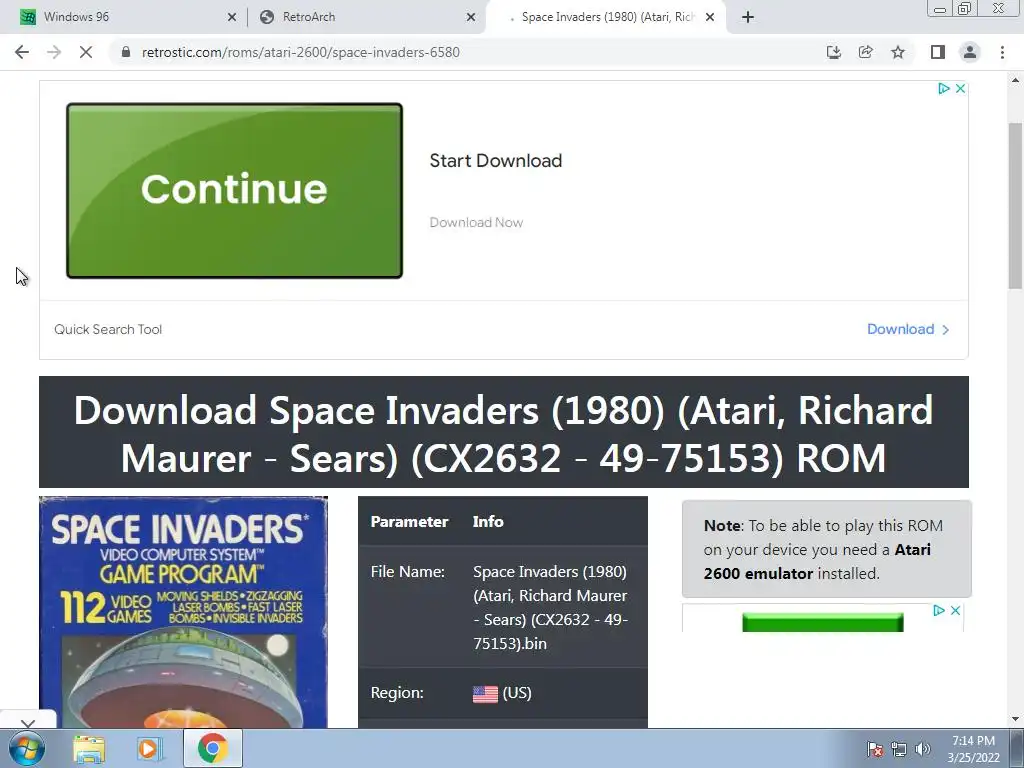Click the scrollbar down arrow
Image resolution: width=1024 pixels, height=768 pixels.
1015,720
